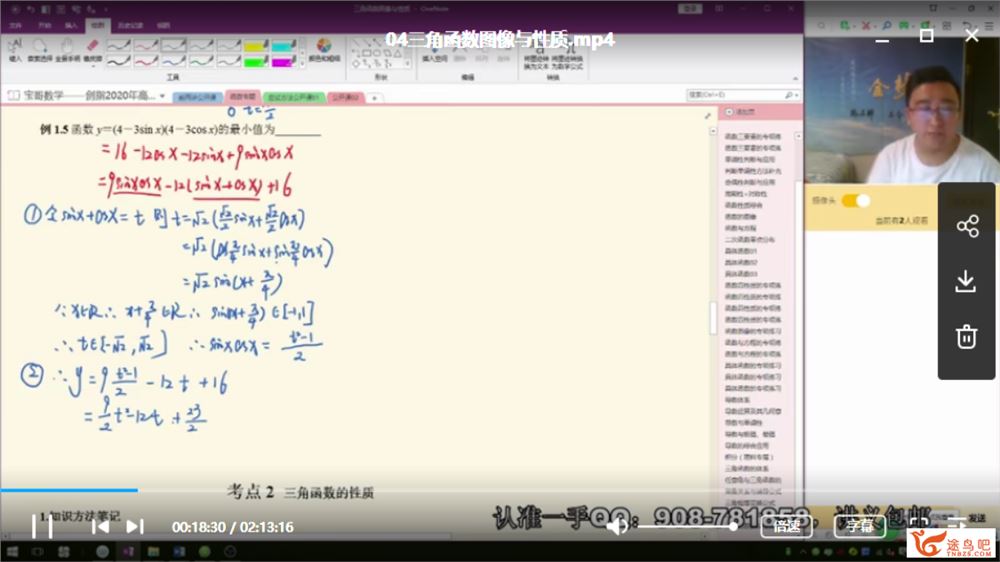
Task: Select the green pen in bottom row
Action: [201, 61]
